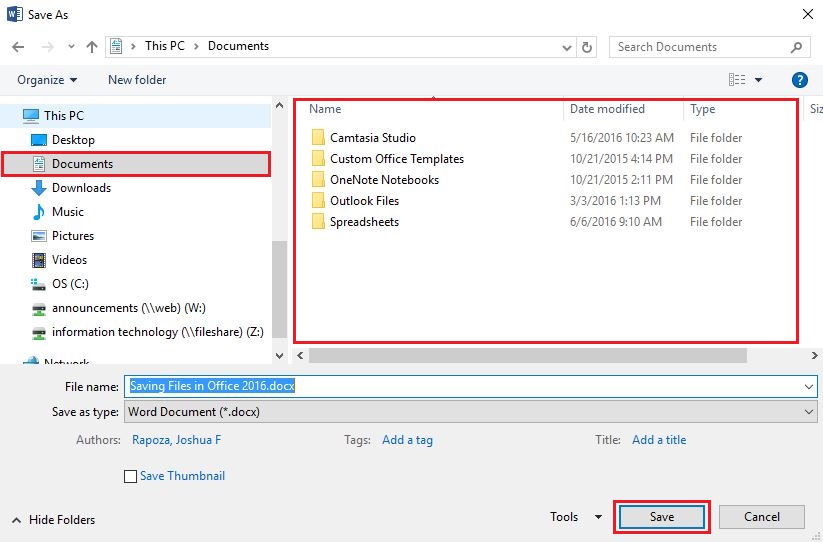Expand the address bar history dropdown
823x542 pixels.
coord(566,48)
